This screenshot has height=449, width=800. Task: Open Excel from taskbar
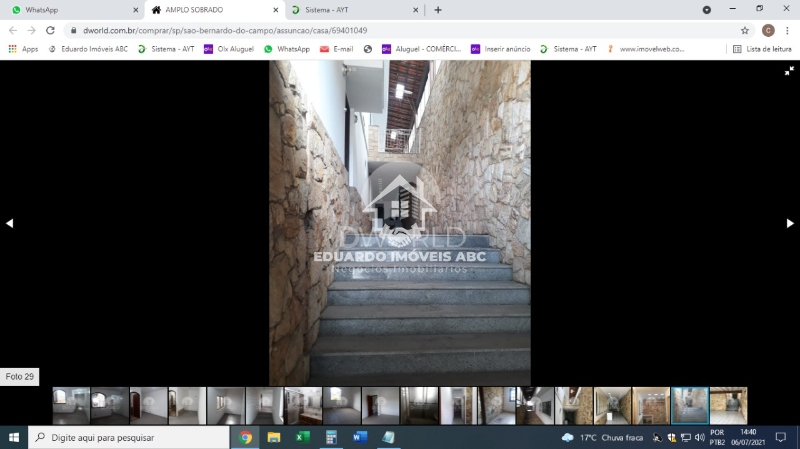[x=303, y=437]
